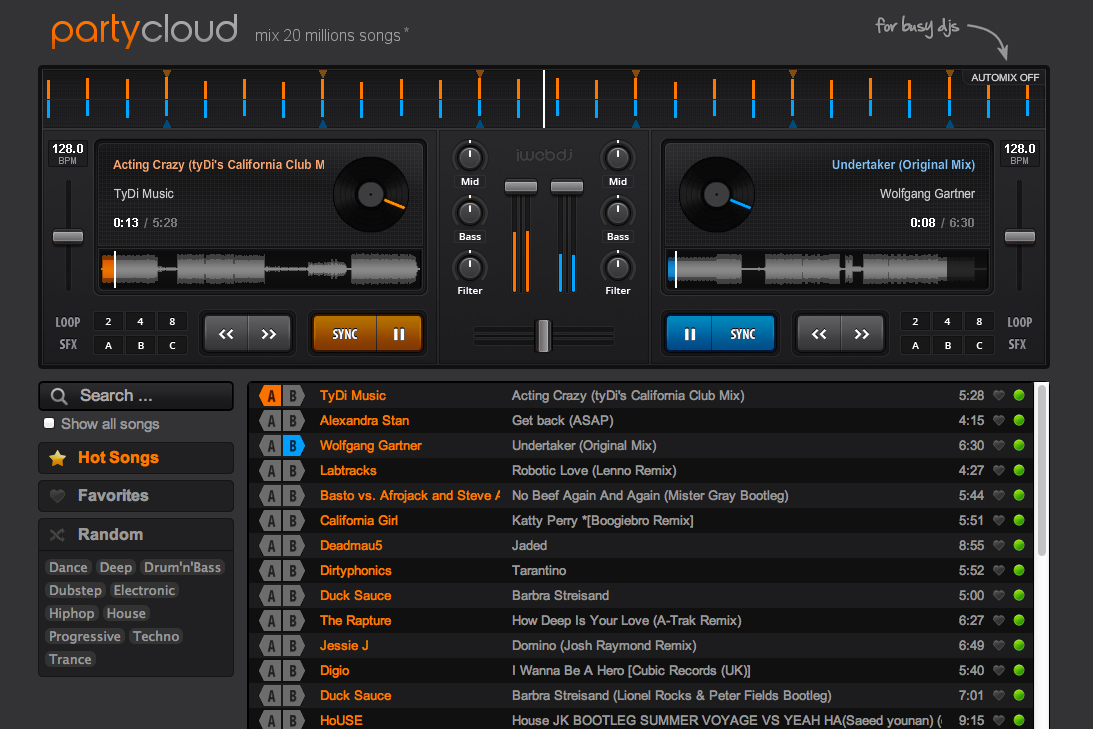Viewport: 1093px width, 729px height.
Task: Select the Techno genre tag
Action: (156, 636)
